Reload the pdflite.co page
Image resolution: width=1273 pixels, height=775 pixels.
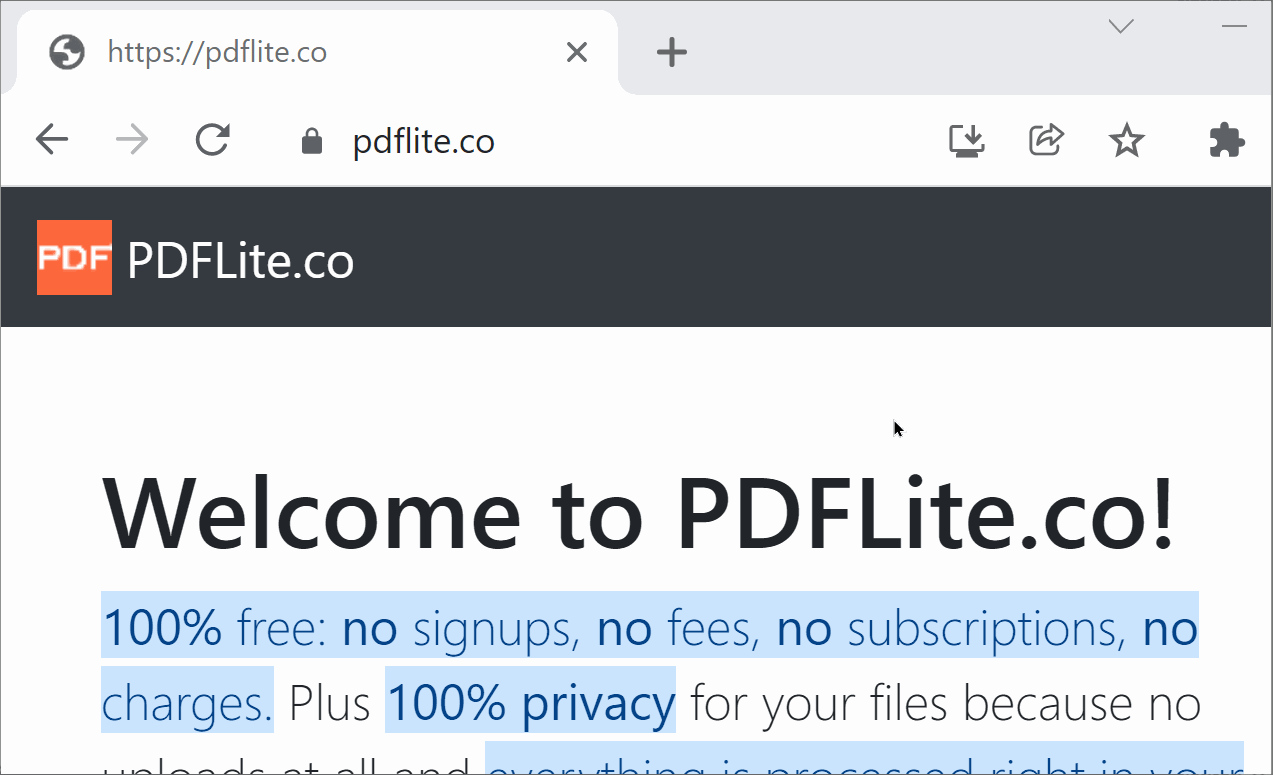pyautogui.click(x=213, y=141)
